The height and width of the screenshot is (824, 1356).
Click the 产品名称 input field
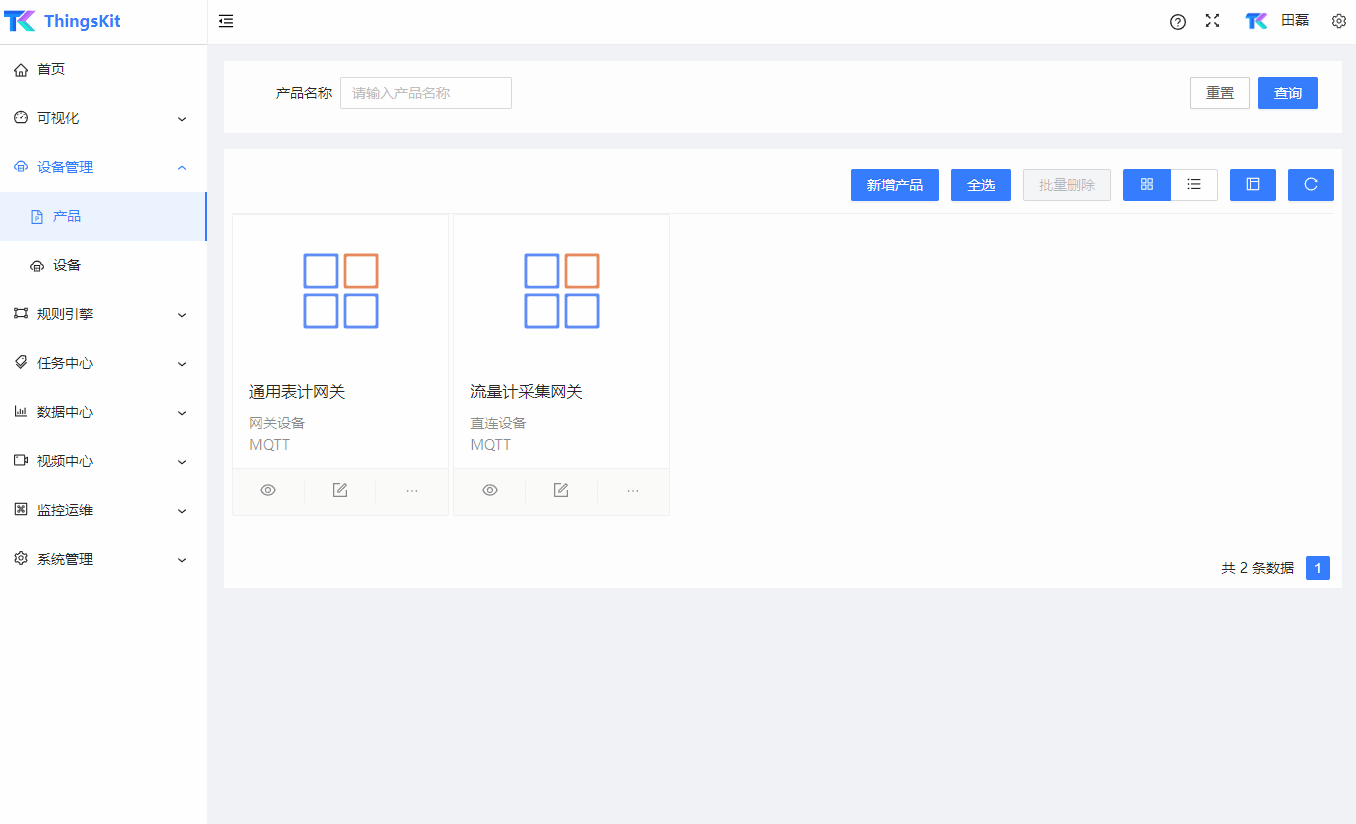click(425, 92)
